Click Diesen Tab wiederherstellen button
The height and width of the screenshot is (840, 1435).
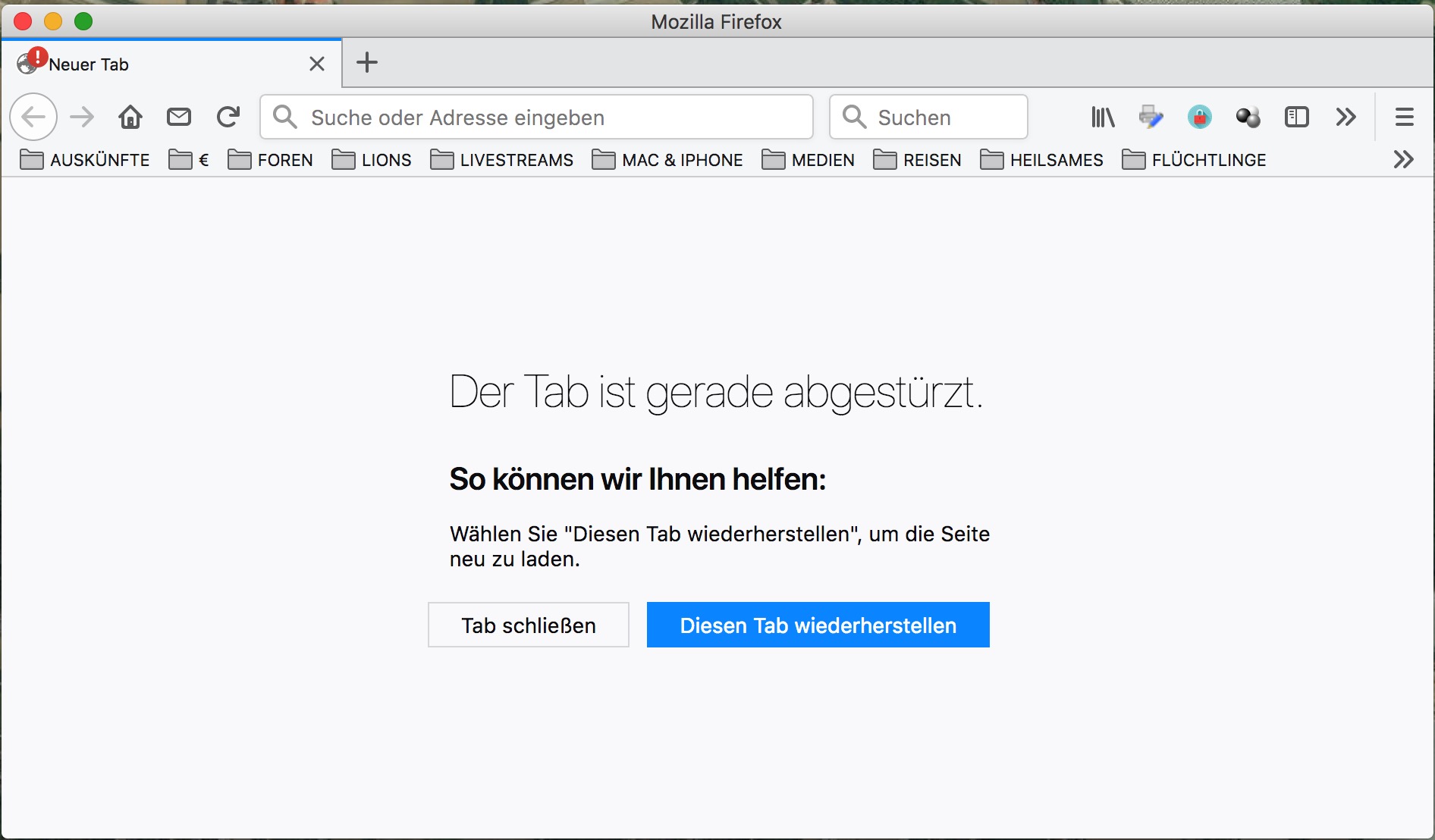click(818, 625)
